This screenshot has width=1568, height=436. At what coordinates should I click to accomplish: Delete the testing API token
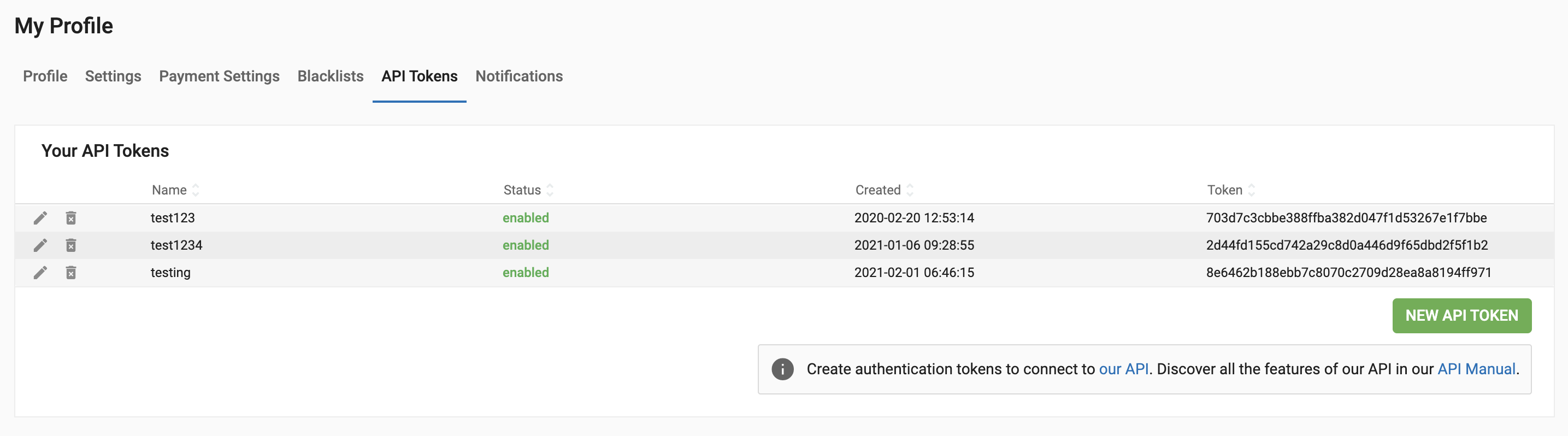click(x=71, y=273)
